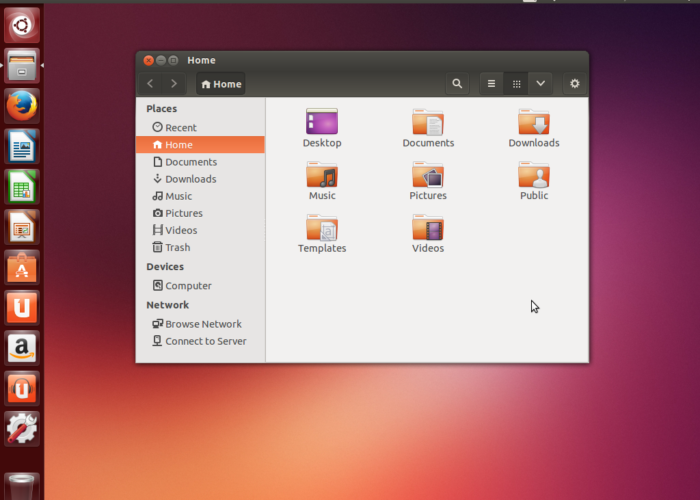700x500 pixels.
Task: Click the Home path bar button
Action: 221,84
